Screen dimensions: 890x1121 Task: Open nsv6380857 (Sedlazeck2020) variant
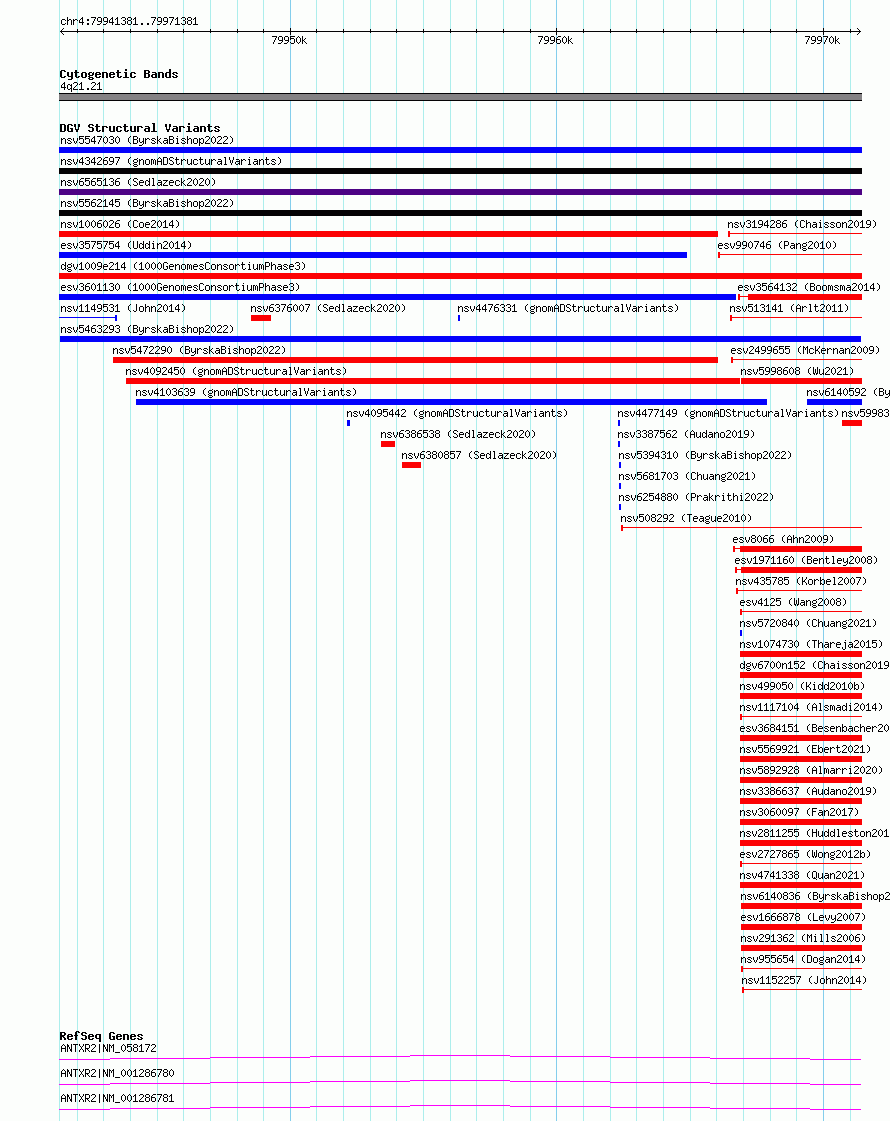click(479, 455)
